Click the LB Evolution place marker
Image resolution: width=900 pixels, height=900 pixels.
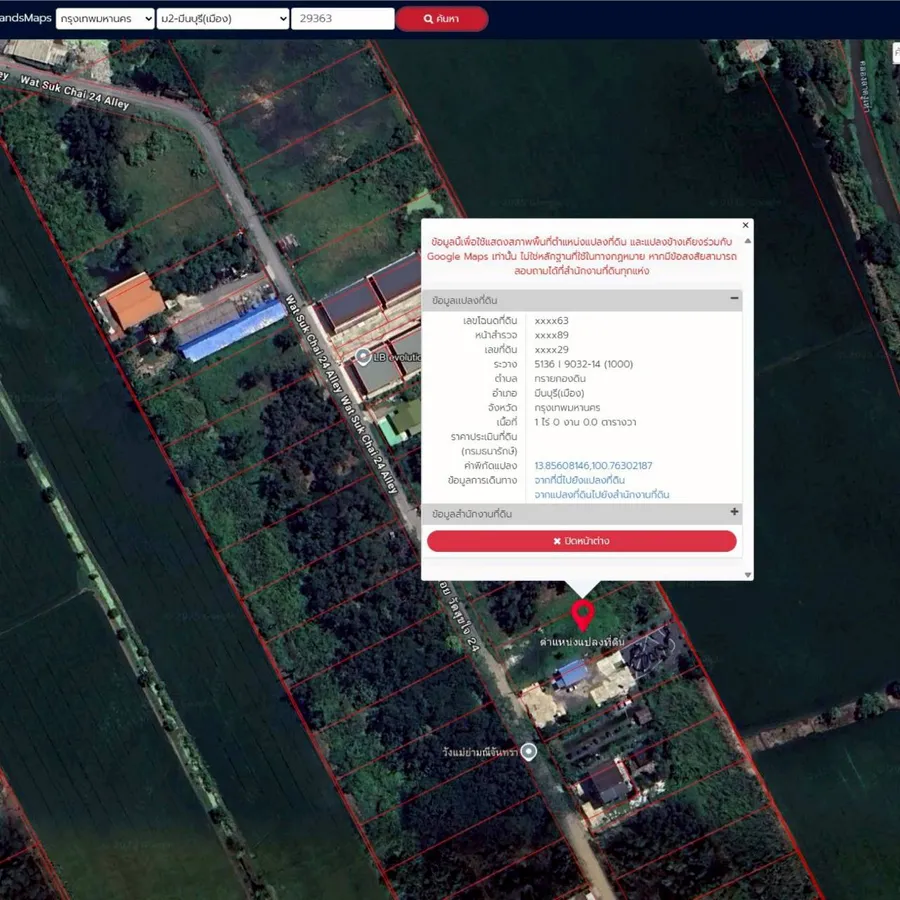363,356
